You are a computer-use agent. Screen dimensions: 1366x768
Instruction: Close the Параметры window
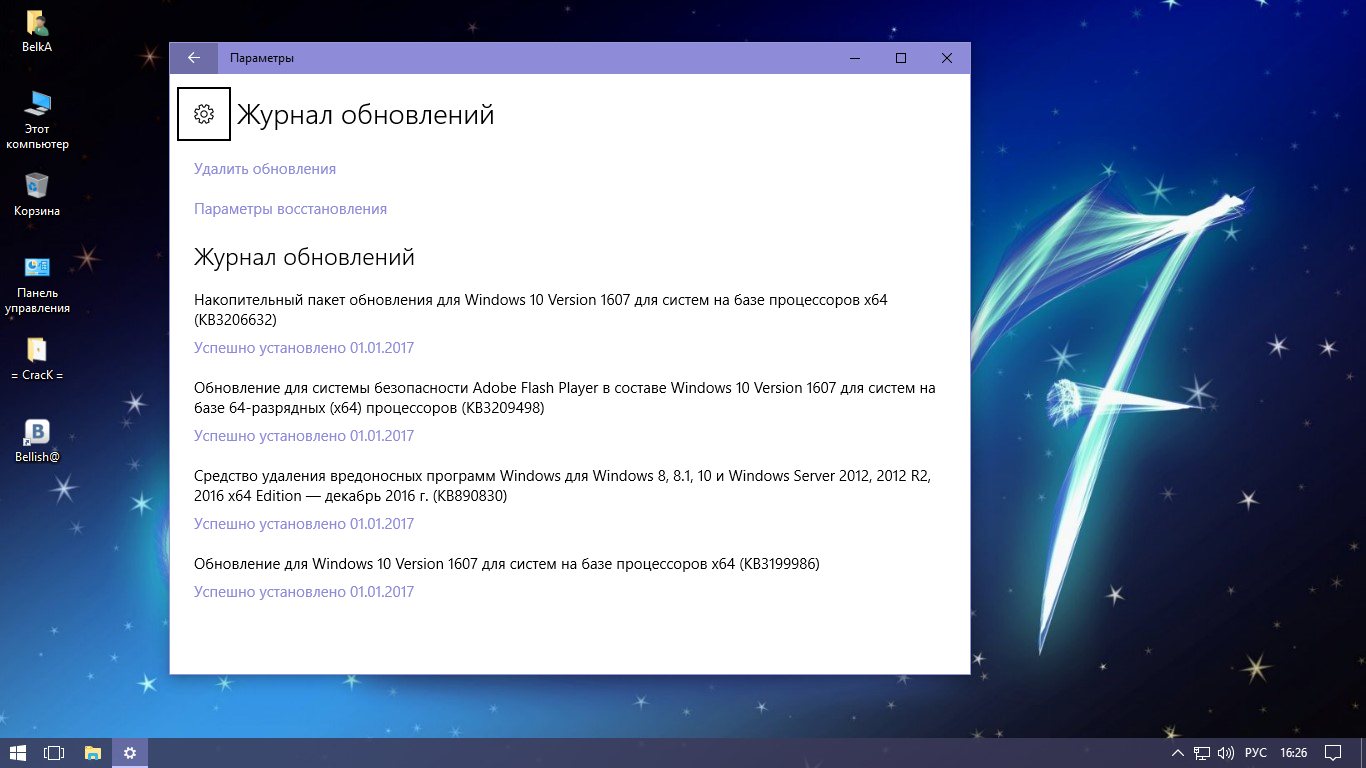pos(947,58)
